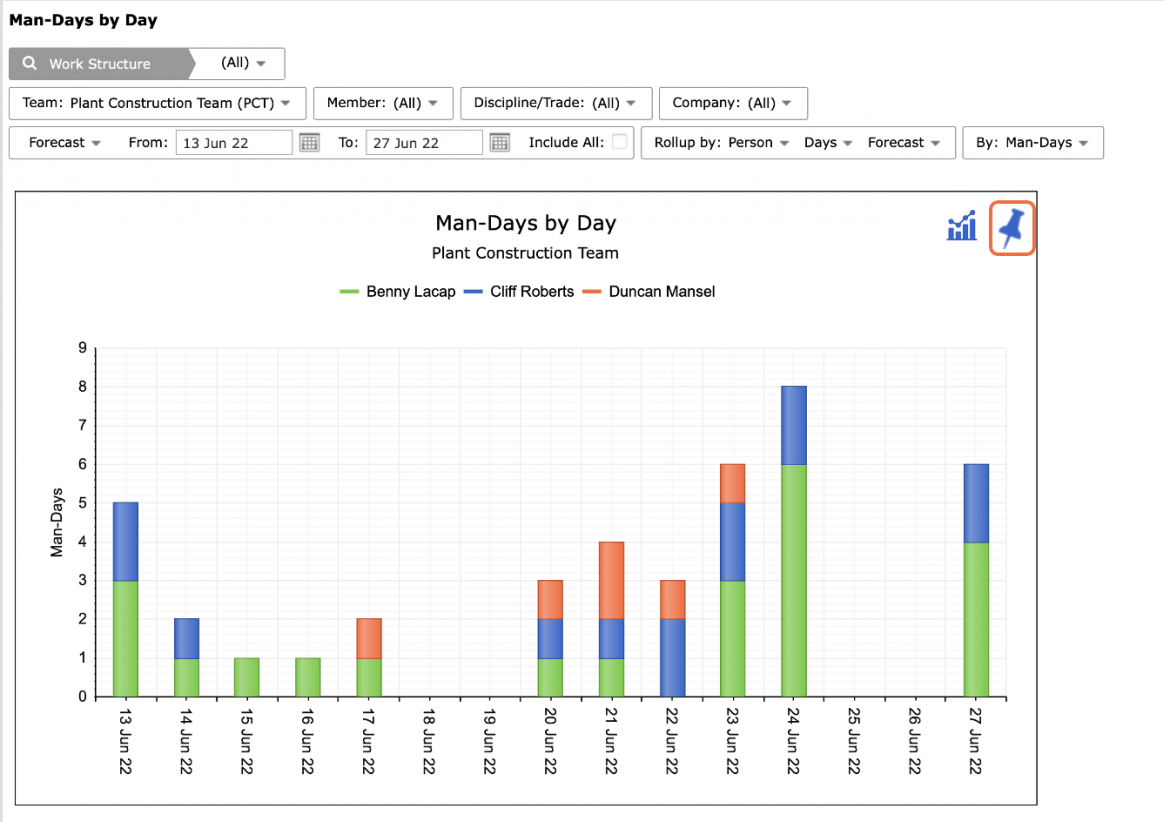This screenshot has width=1170, height=822.
Task: Click the By: Man-Days selector
Action: [x=1033, y=142]
